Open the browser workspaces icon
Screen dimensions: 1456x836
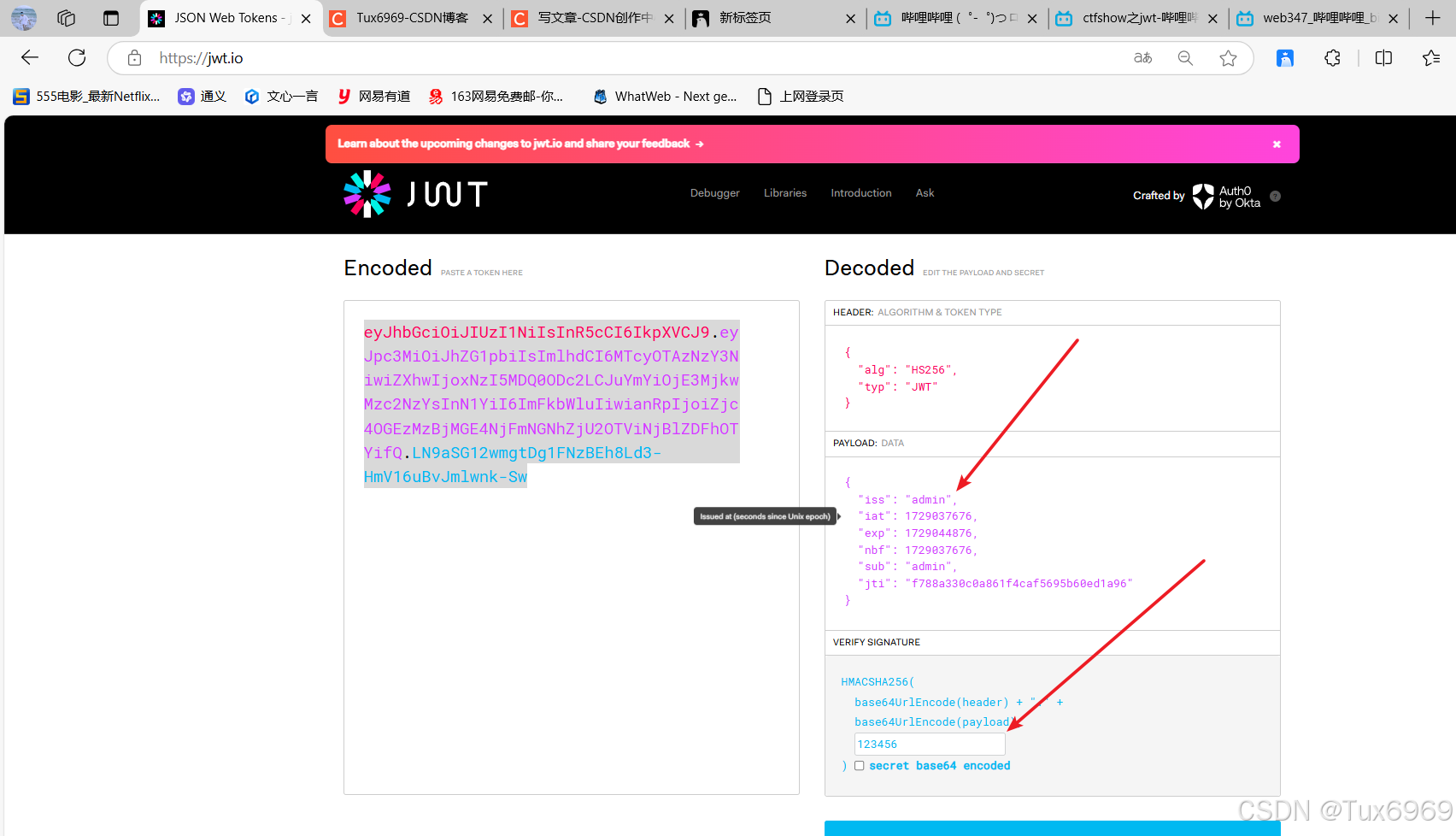point(66,18)
